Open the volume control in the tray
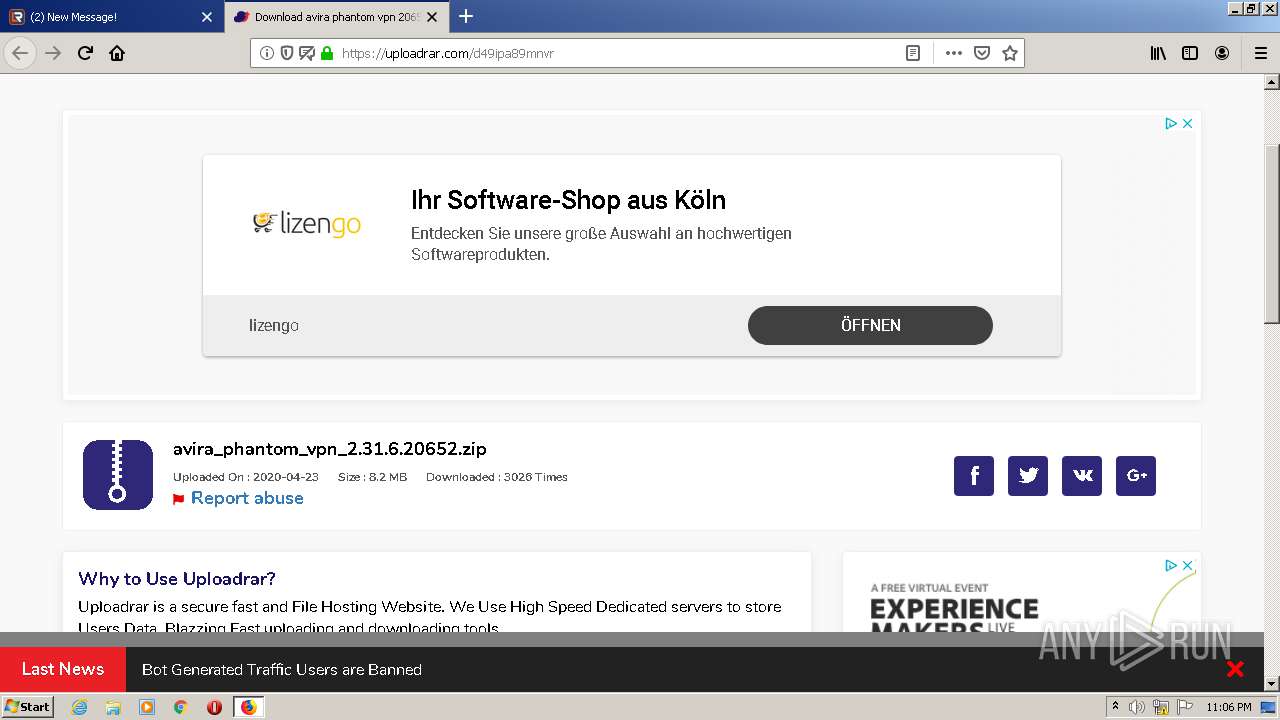 tap(1137, 707)
